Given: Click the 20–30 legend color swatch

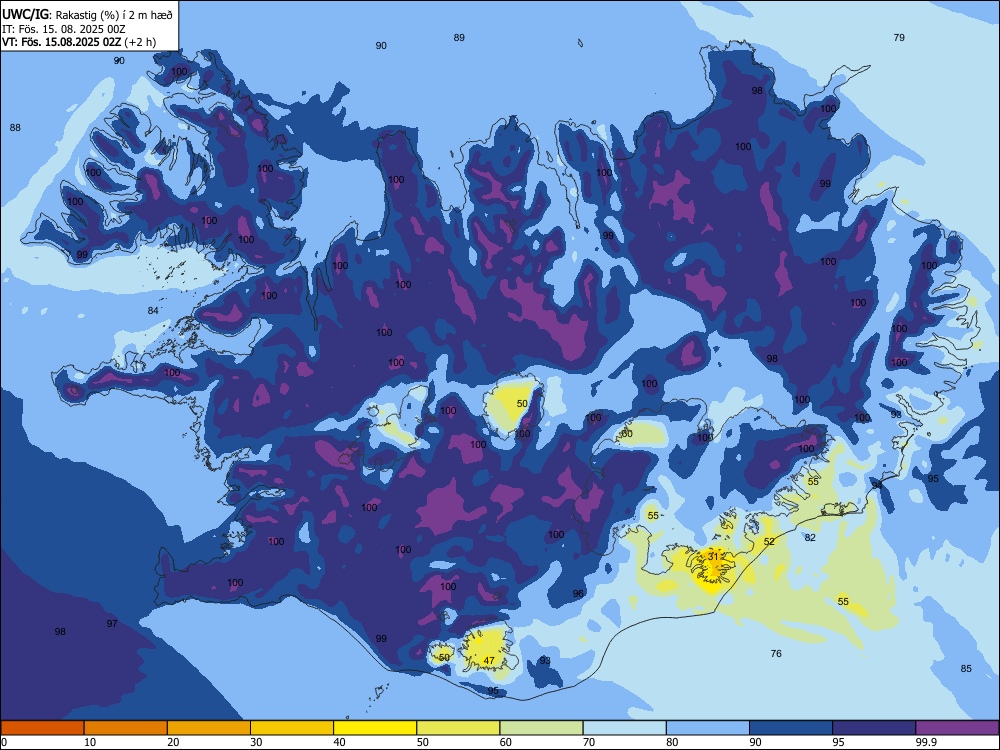Looking at the screenshot, I should click(x=209, y=728).
